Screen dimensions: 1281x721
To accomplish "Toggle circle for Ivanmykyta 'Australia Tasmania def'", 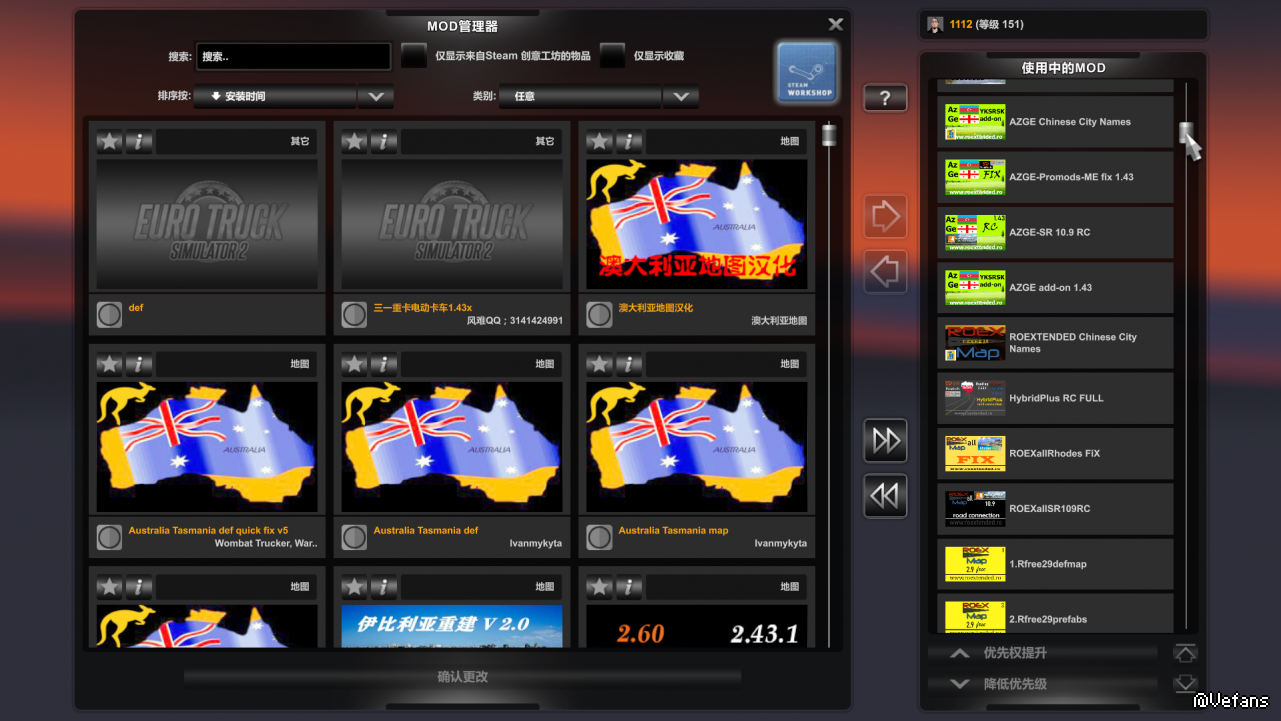I will coord(354,538).
